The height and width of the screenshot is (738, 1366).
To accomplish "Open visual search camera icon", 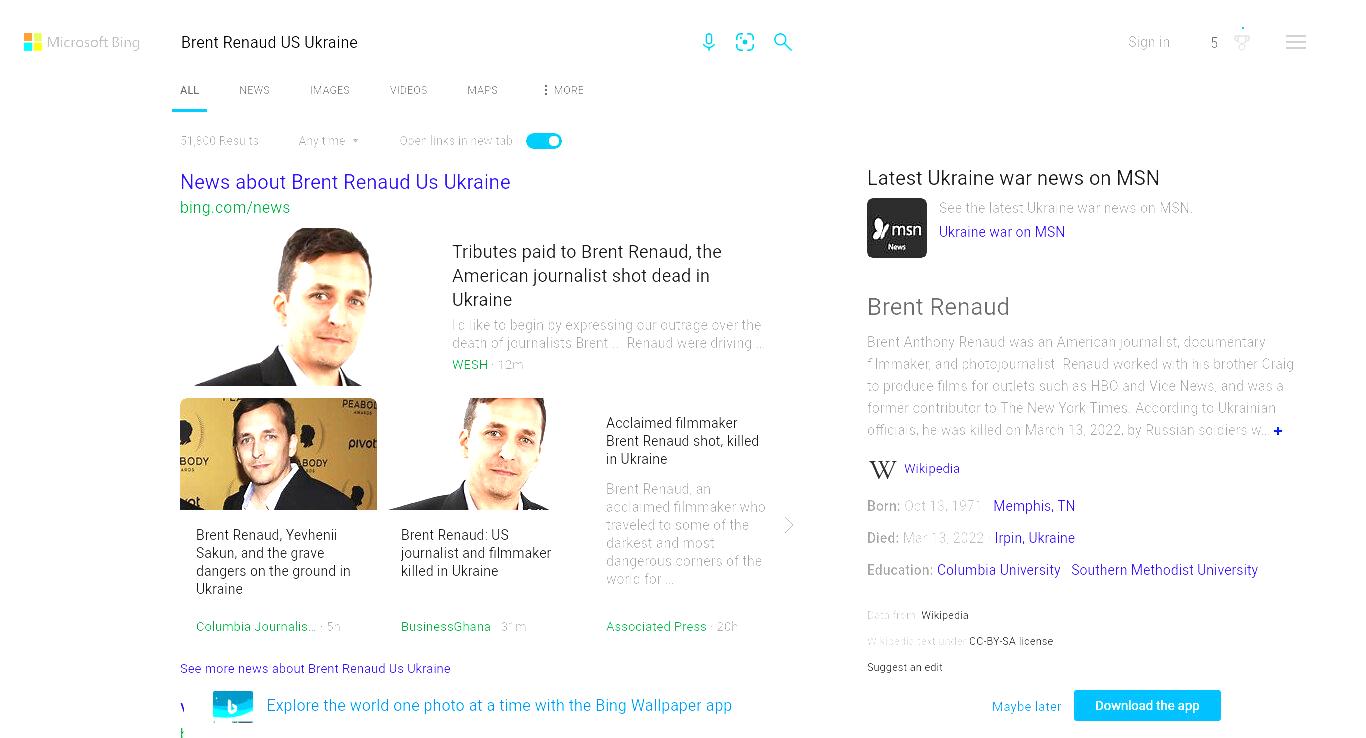I will pos(745,42).
